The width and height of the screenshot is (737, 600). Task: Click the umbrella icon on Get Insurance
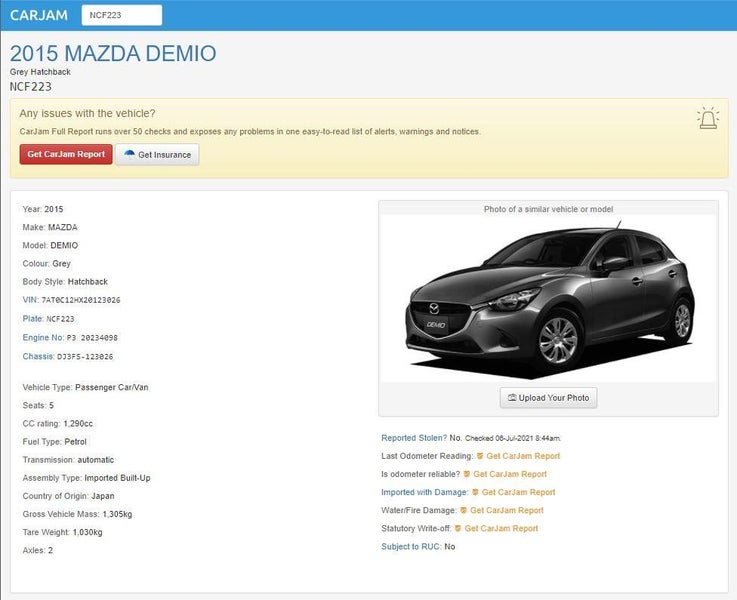(129, 155)
